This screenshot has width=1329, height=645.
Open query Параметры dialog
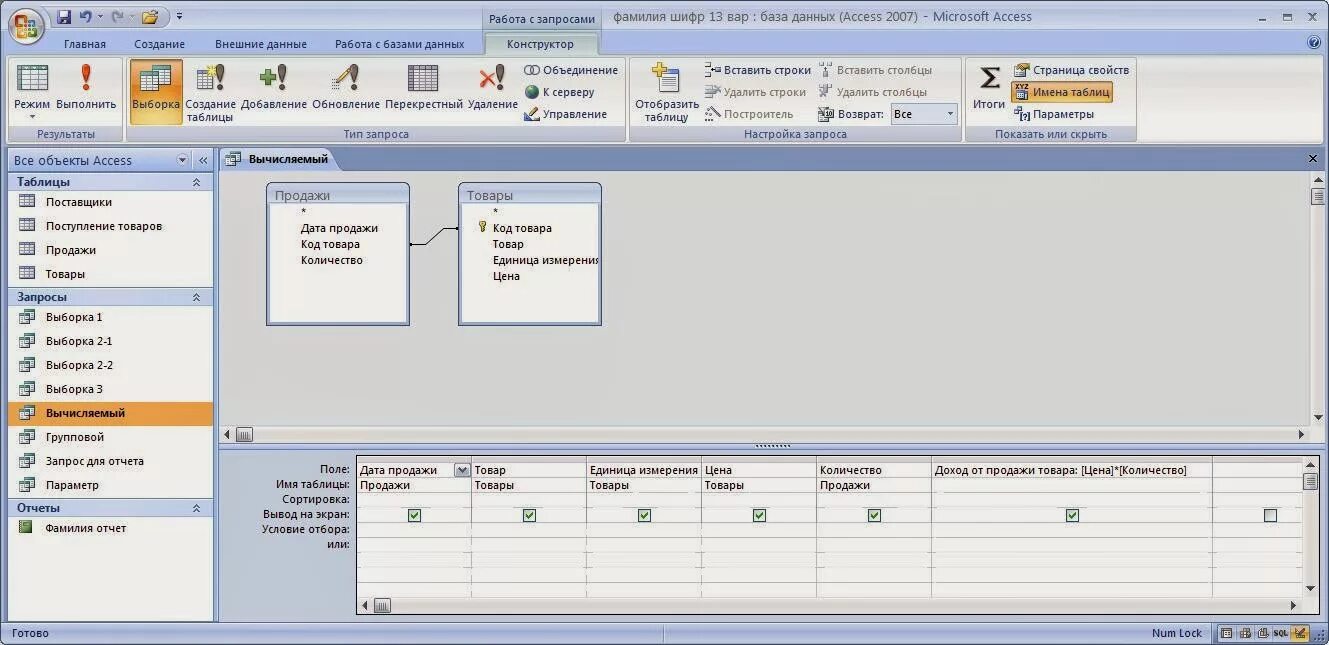pyautogui.click(x=1053, y=114)
